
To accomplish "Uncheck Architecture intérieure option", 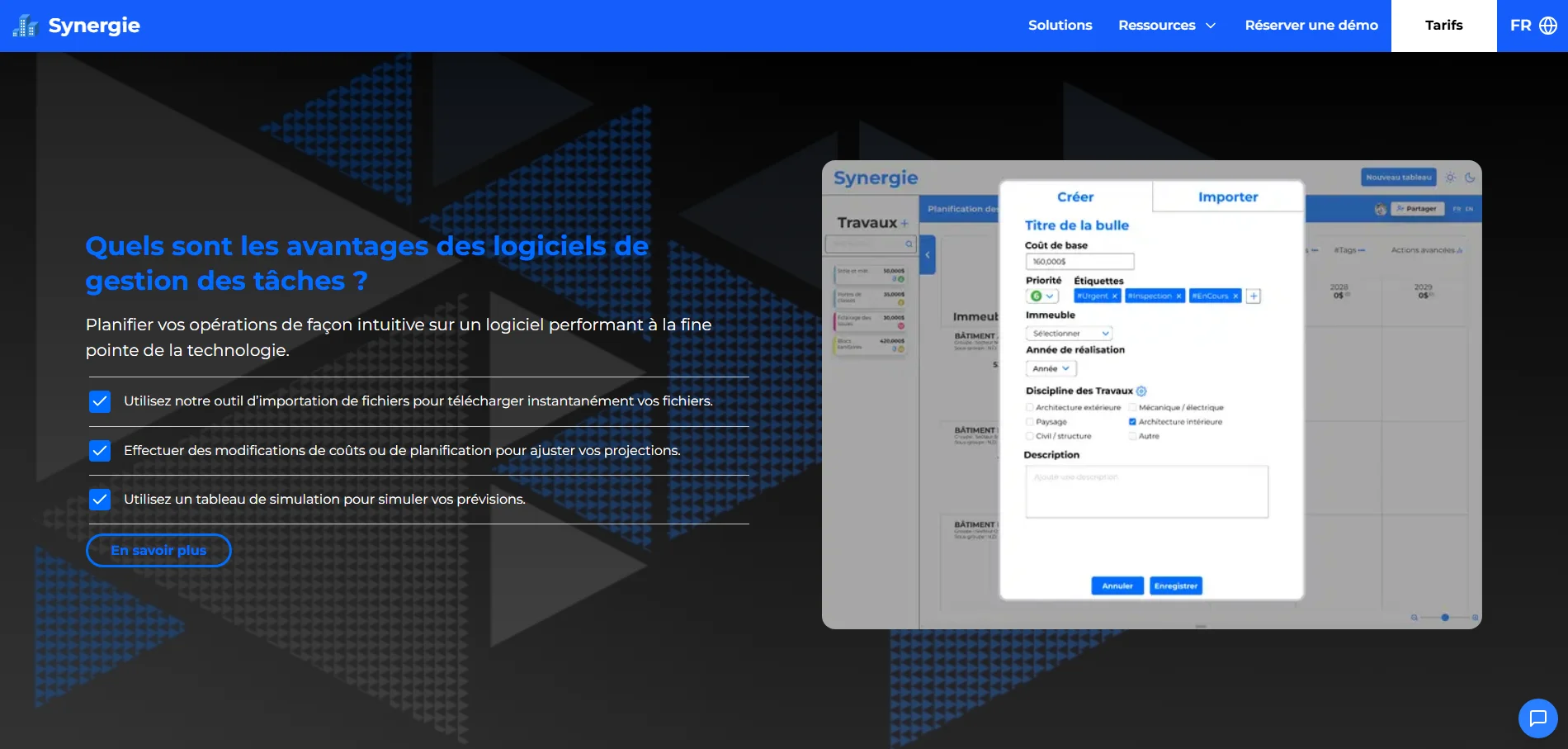I will (x=1133, y=422).
